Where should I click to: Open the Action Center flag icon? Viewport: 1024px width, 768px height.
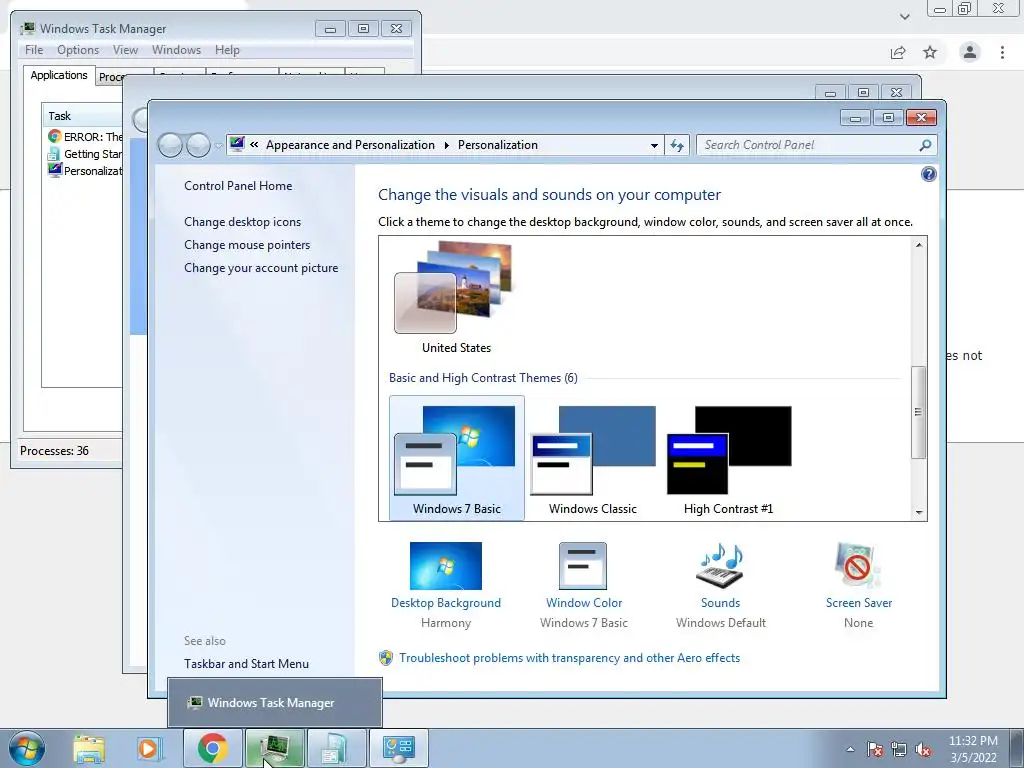[x=875, y=749]
